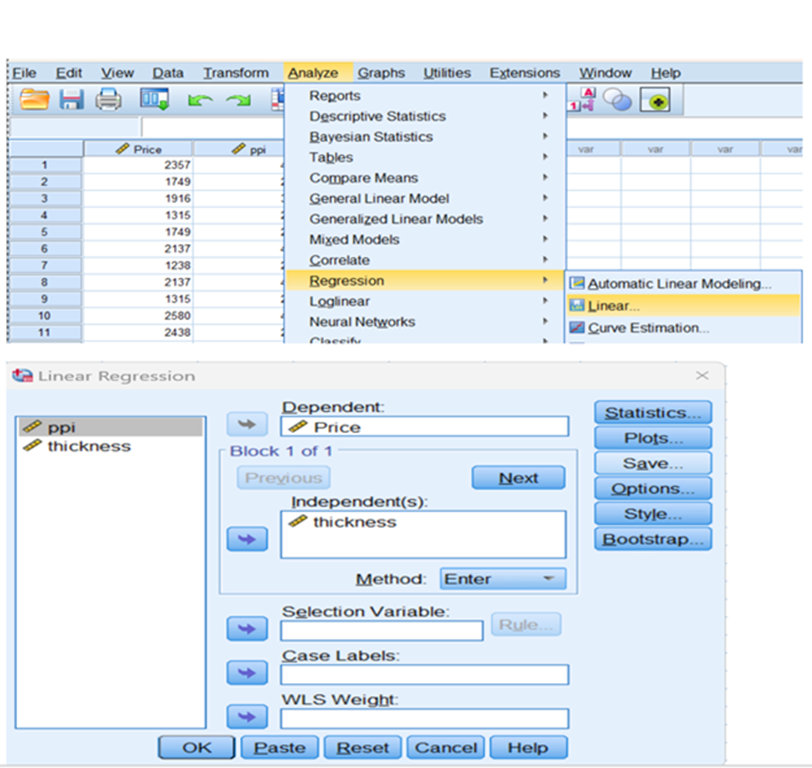
Task: Open the Recall recently used dialogs icon
Action: (154, 99)
